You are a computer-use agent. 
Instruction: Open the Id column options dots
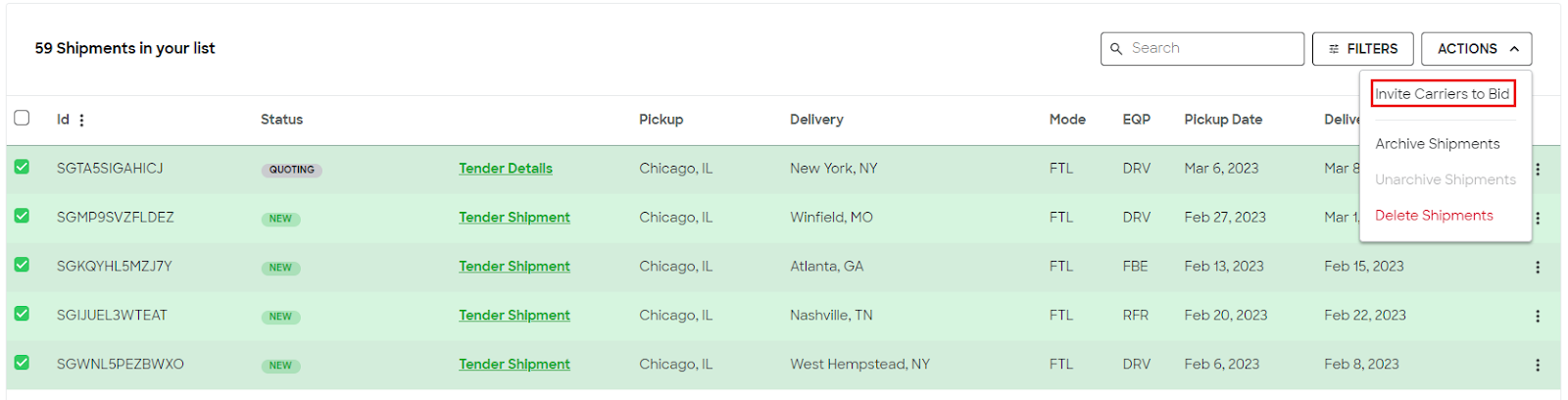[81, 121]
